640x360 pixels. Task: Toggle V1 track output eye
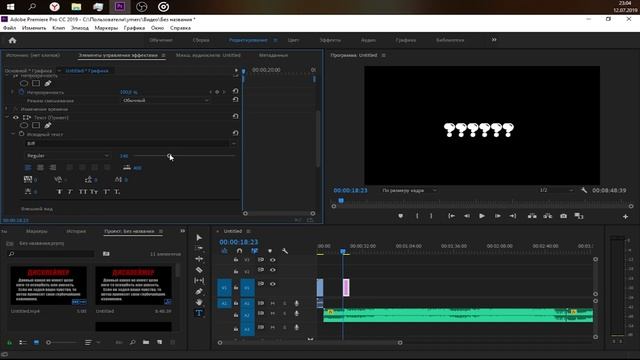click(x=273, y=284)
